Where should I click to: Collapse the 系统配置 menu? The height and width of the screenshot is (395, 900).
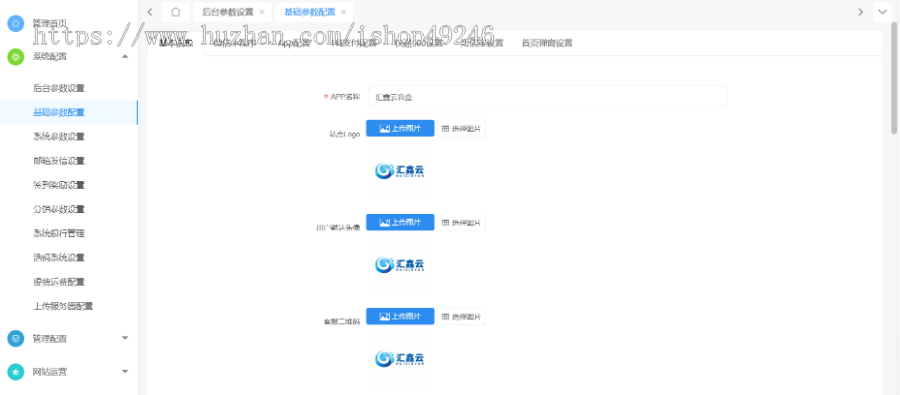(125, 56)
